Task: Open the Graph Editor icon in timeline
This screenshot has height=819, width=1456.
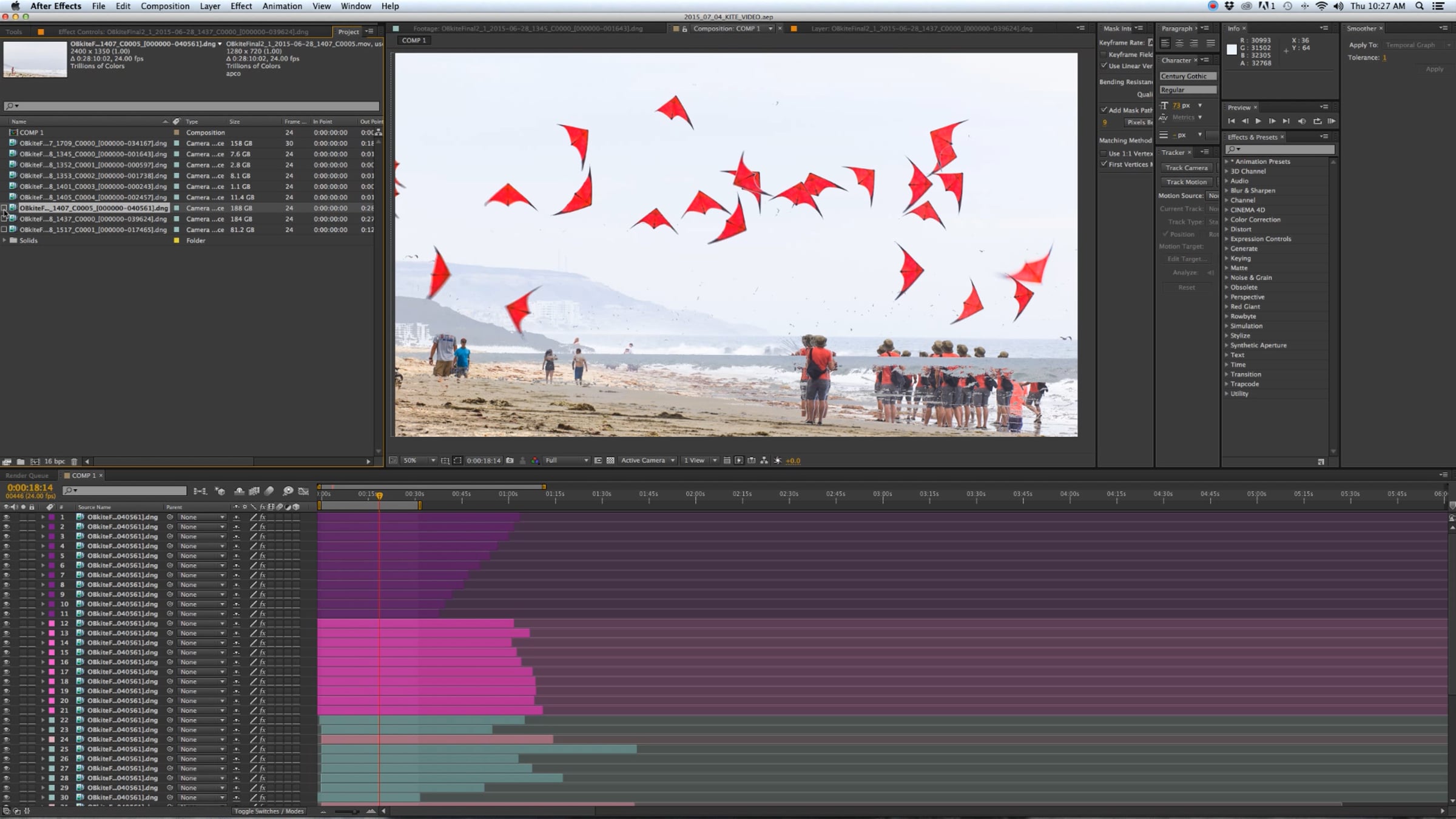Action: click(x=303, y=491)
